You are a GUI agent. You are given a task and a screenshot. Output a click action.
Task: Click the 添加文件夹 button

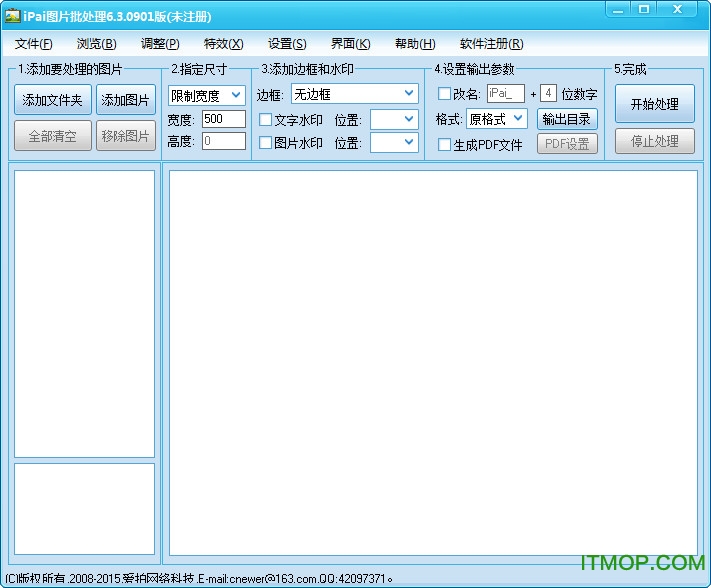53,100
